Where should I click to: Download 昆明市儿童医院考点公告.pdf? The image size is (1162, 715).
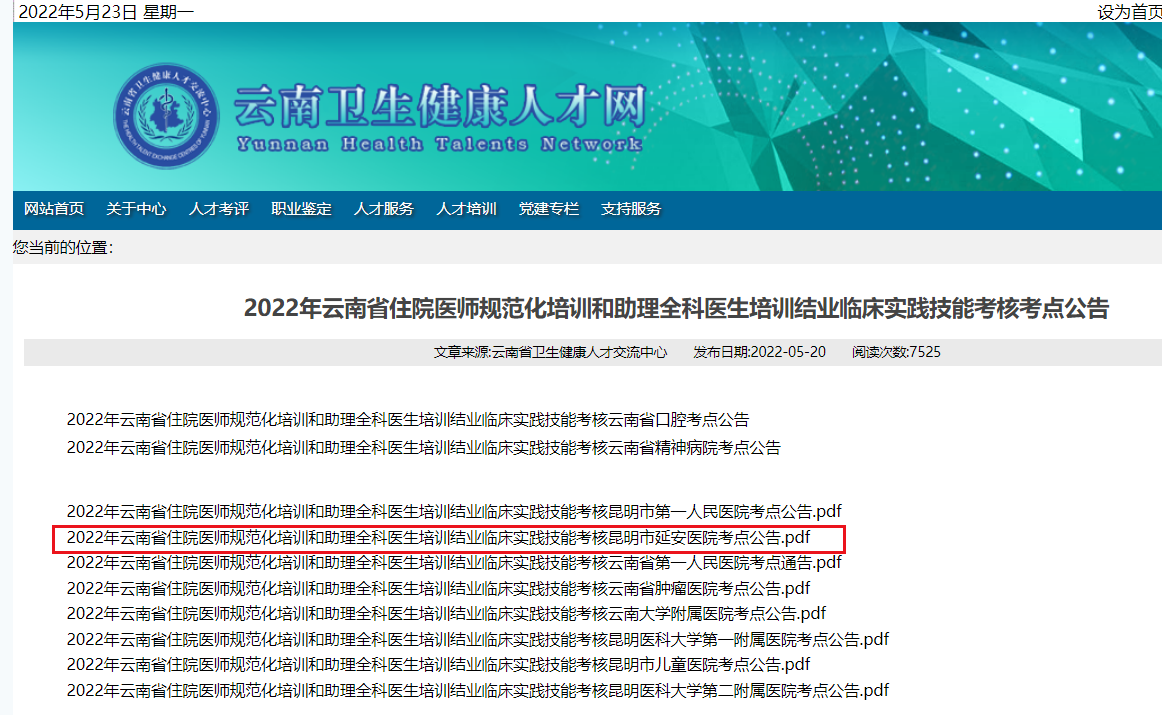click(x=438, y=664)
